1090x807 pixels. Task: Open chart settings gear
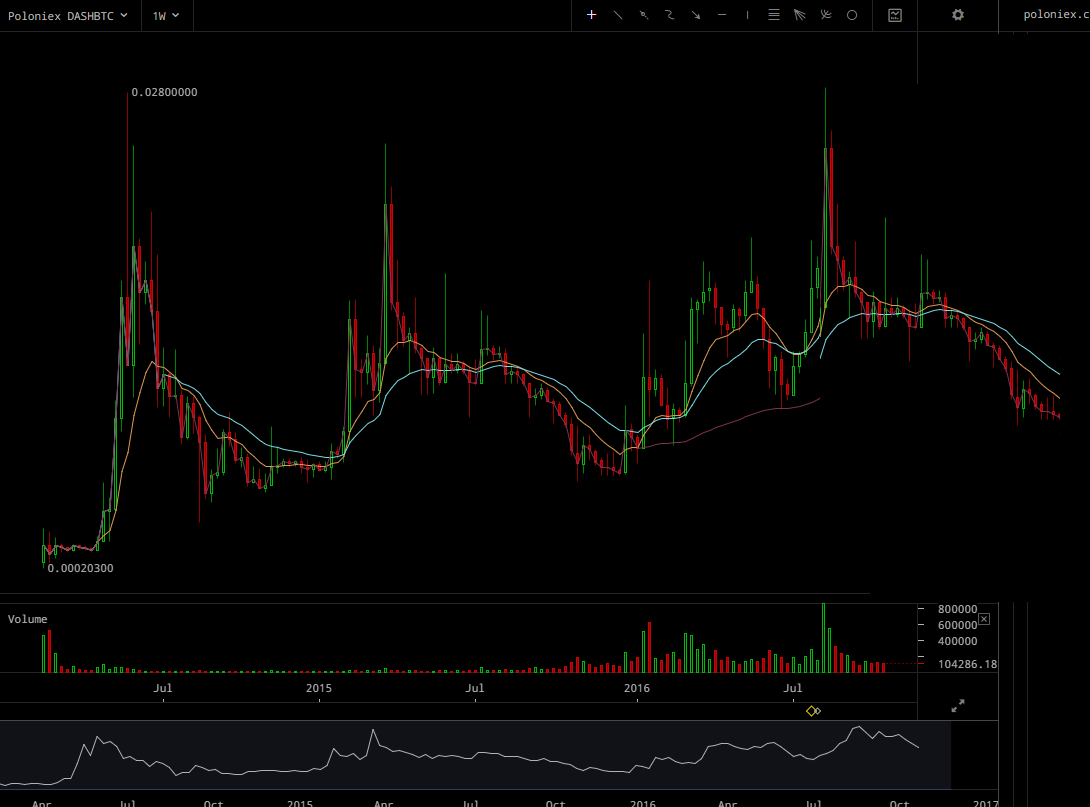(958, 15)
